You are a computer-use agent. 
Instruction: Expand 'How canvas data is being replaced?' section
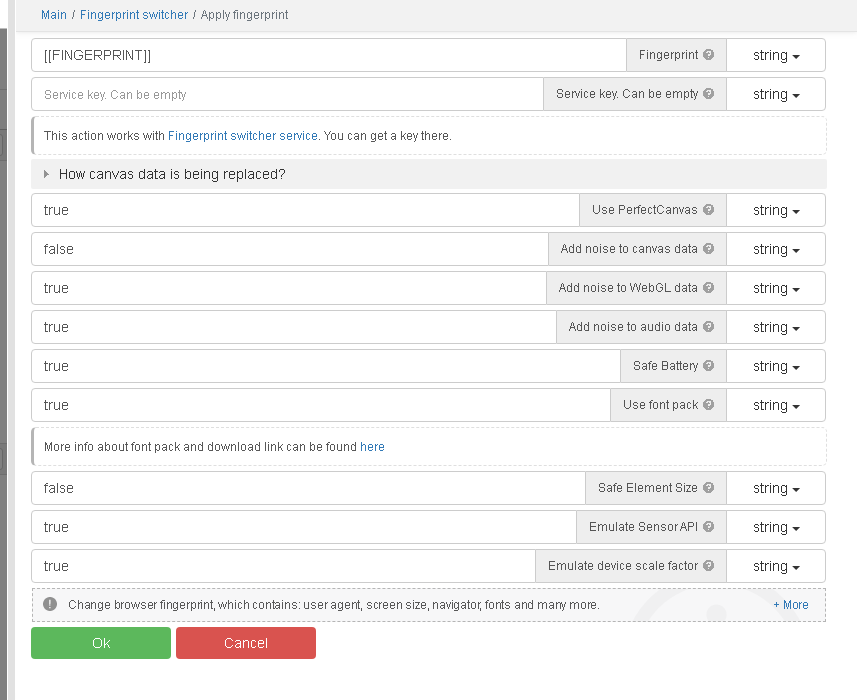(x=172, y=174)
